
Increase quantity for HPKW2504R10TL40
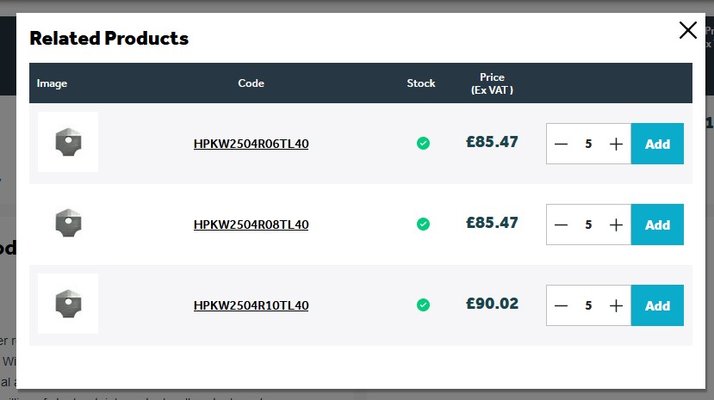coord(616,305)
